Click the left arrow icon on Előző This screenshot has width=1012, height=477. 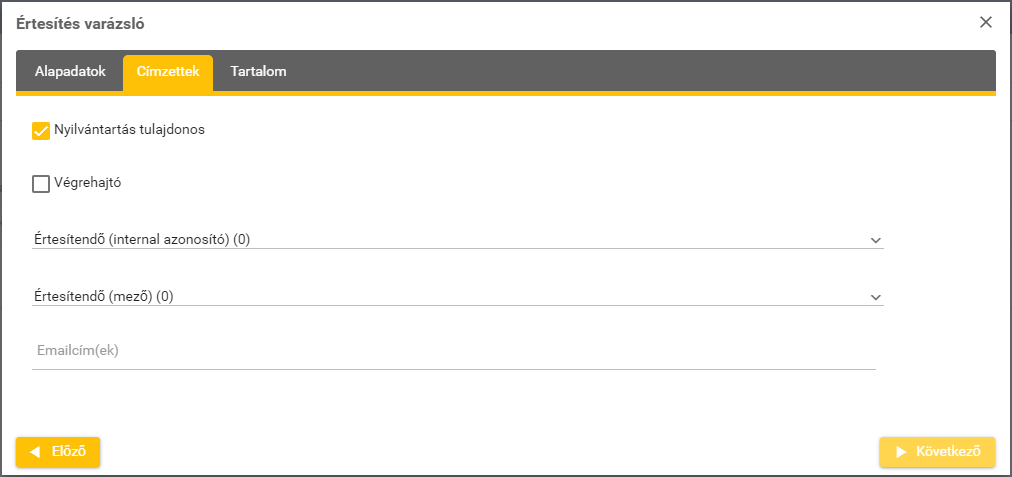tap(35, 452)
